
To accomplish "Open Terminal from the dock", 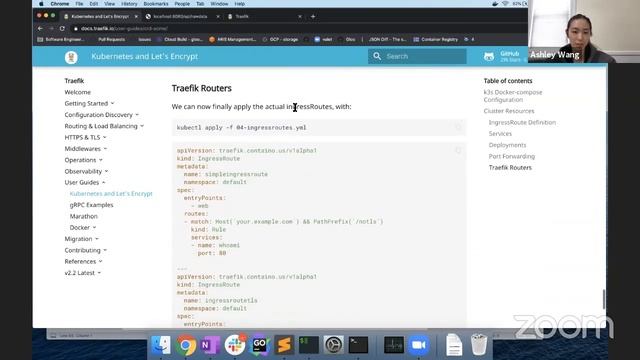I will [358, 345].
